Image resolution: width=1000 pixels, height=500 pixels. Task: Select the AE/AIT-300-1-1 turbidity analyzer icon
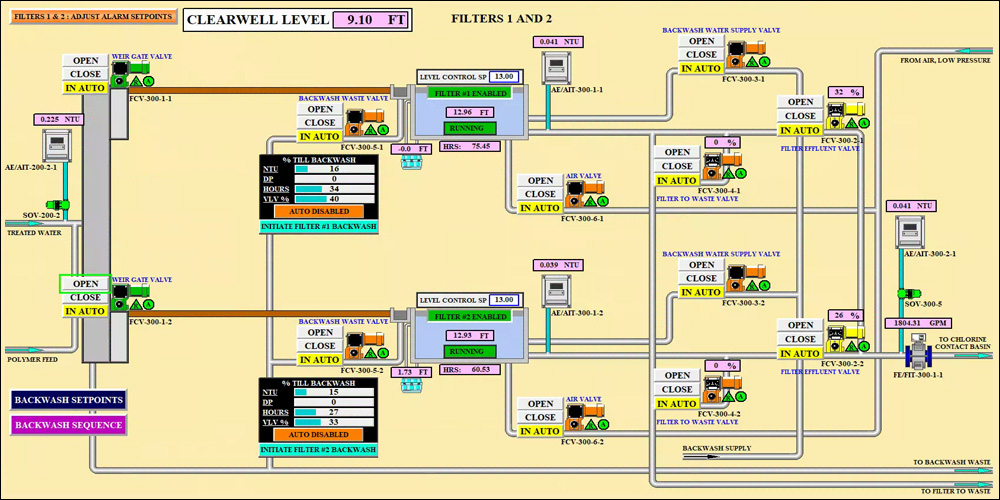[x=558, y=67]
